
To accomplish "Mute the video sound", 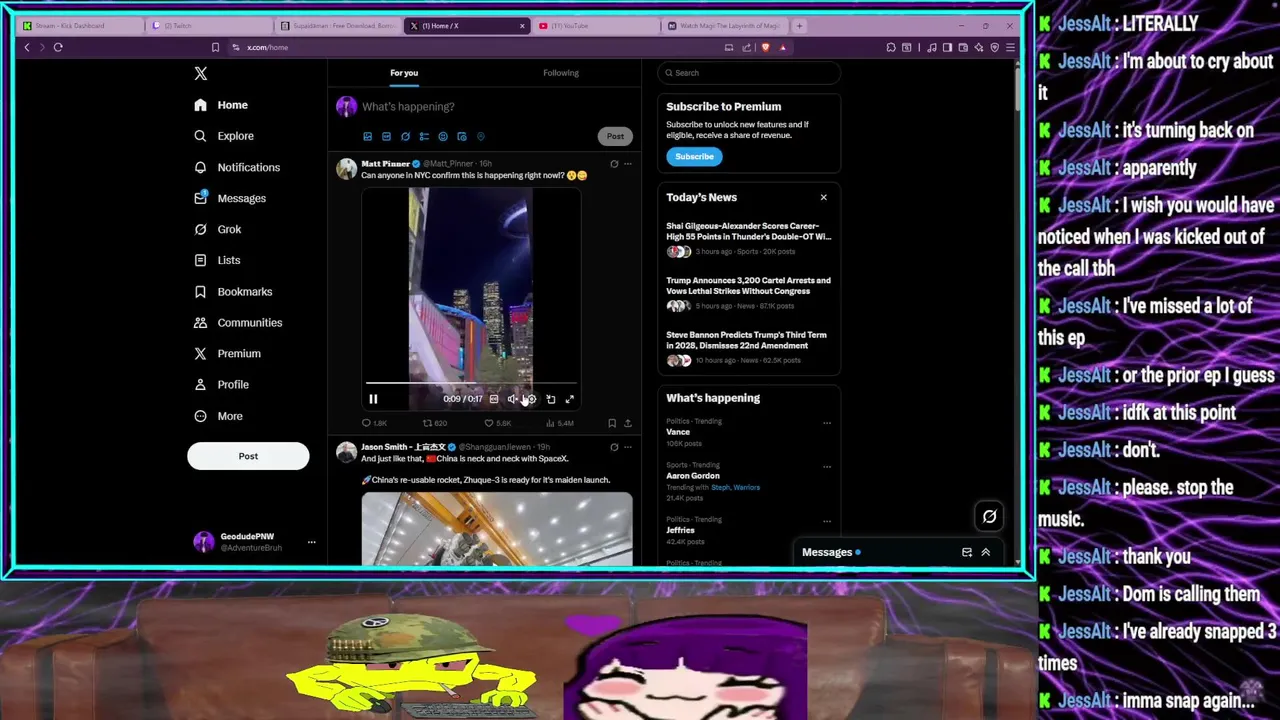I will click(512, 399).
